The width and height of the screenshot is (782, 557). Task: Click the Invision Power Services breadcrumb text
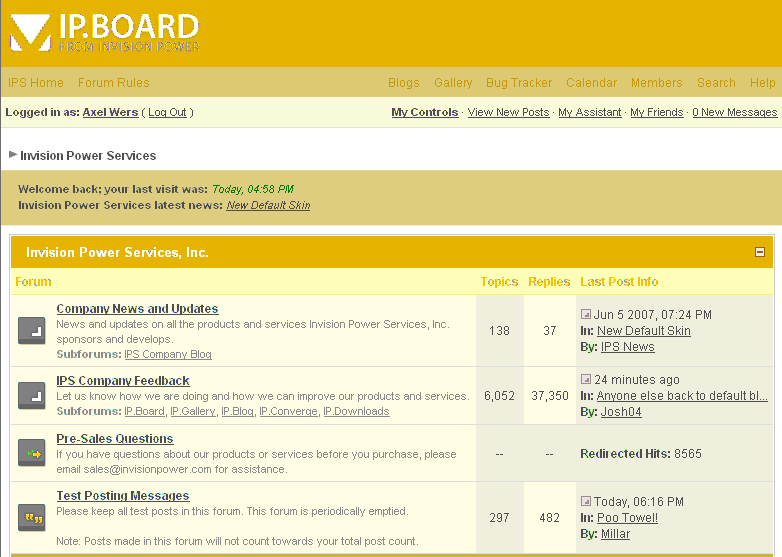[x=88, y=156]
